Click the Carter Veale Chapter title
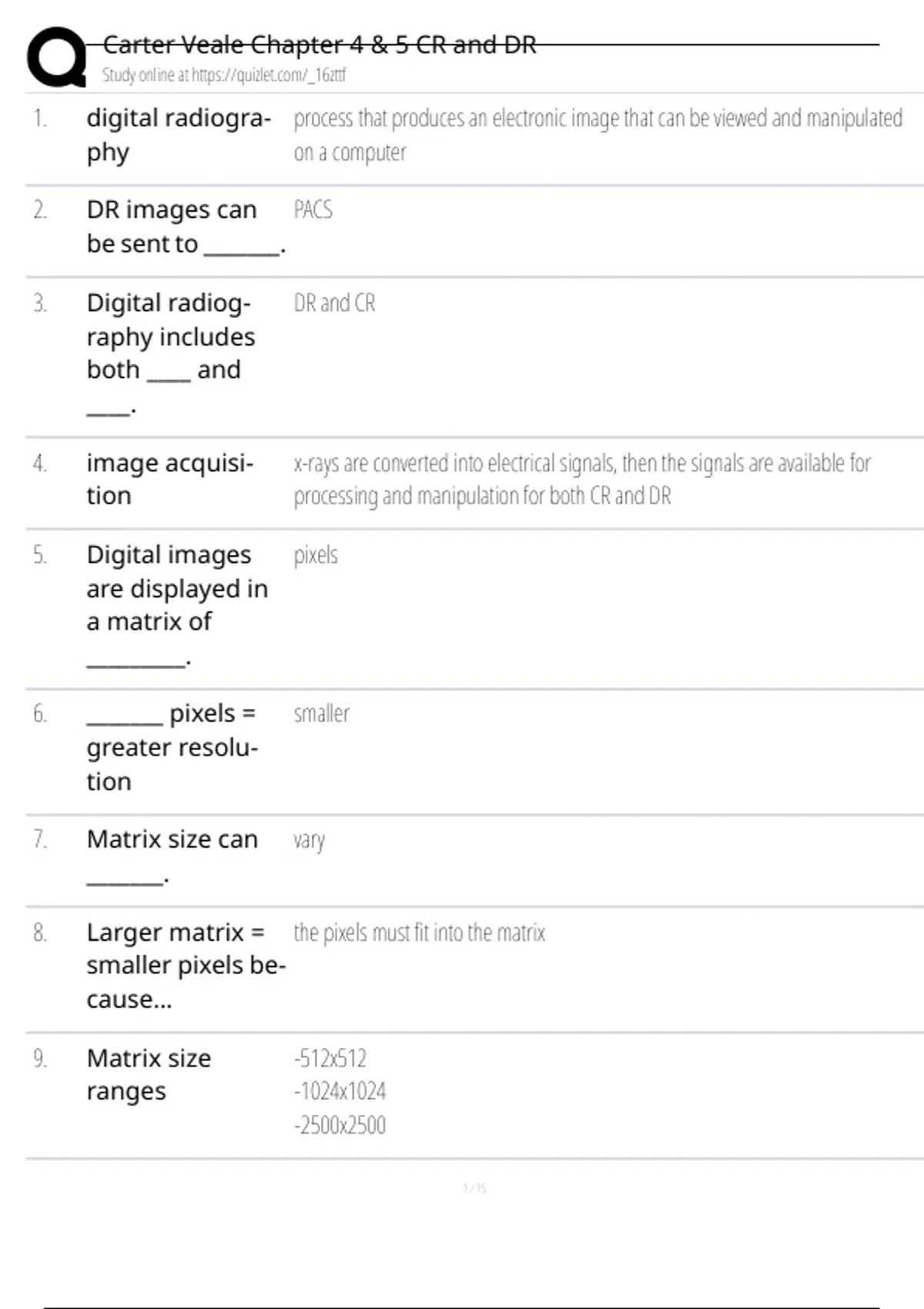The width and height of the screenshot is (924, 1309). tap(320, 45)
